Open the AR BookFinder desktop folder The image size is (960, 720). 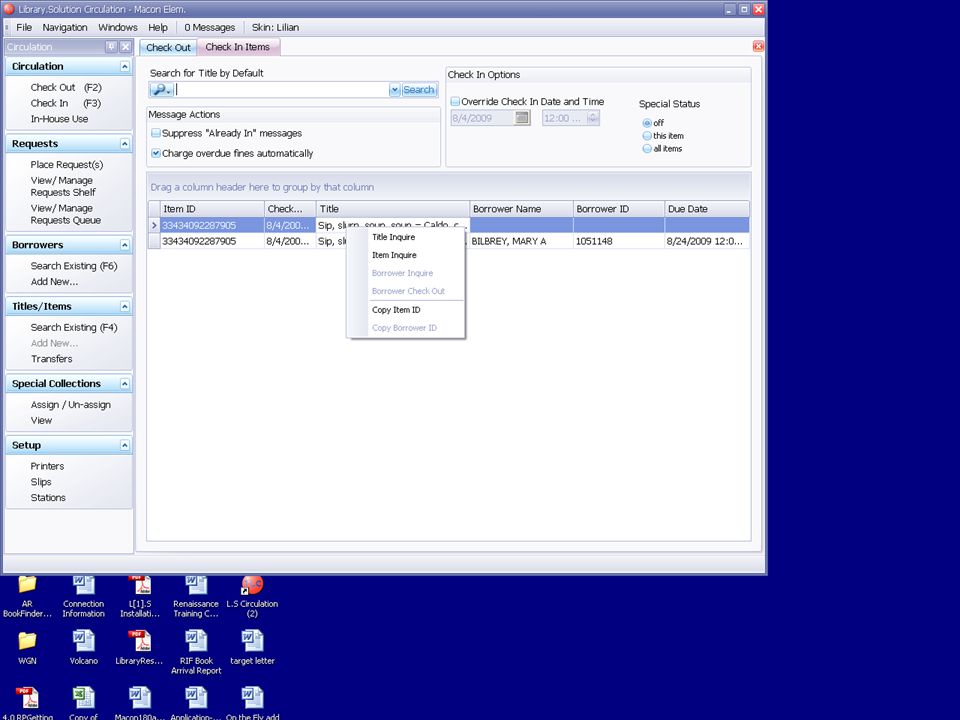coord(27,597)
